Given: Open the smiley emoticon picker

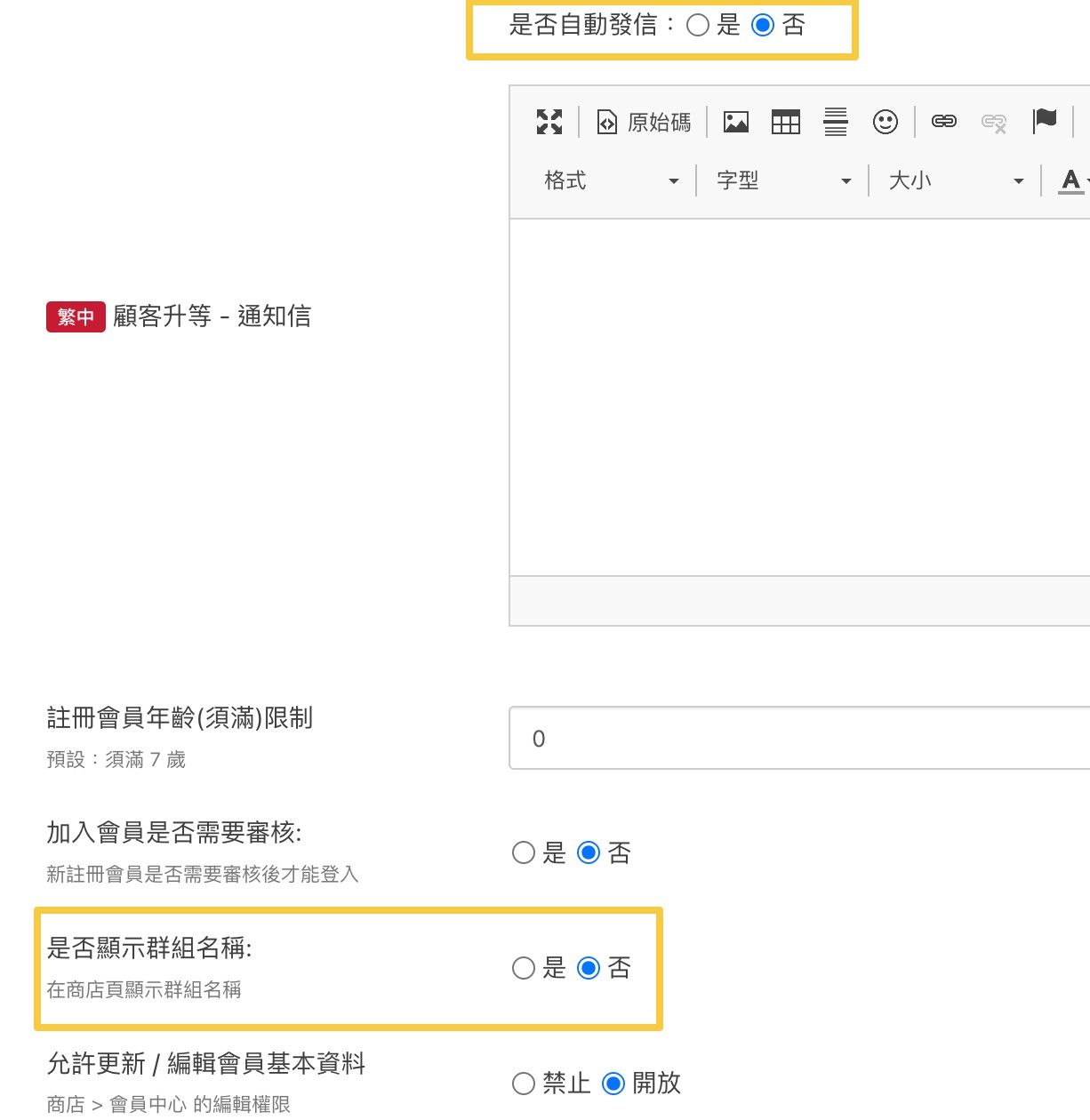Looking at the screenshot, I should [x=886, y=122].
